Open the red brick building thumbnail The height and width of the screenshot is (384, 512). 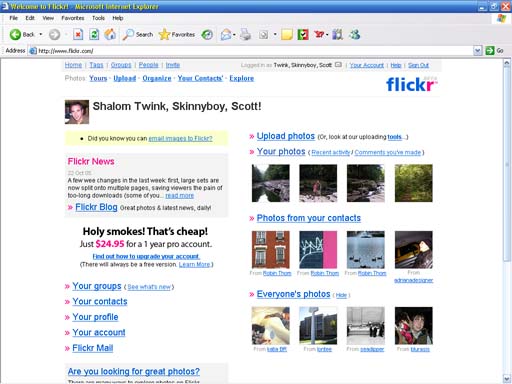(x=271, y=250)
